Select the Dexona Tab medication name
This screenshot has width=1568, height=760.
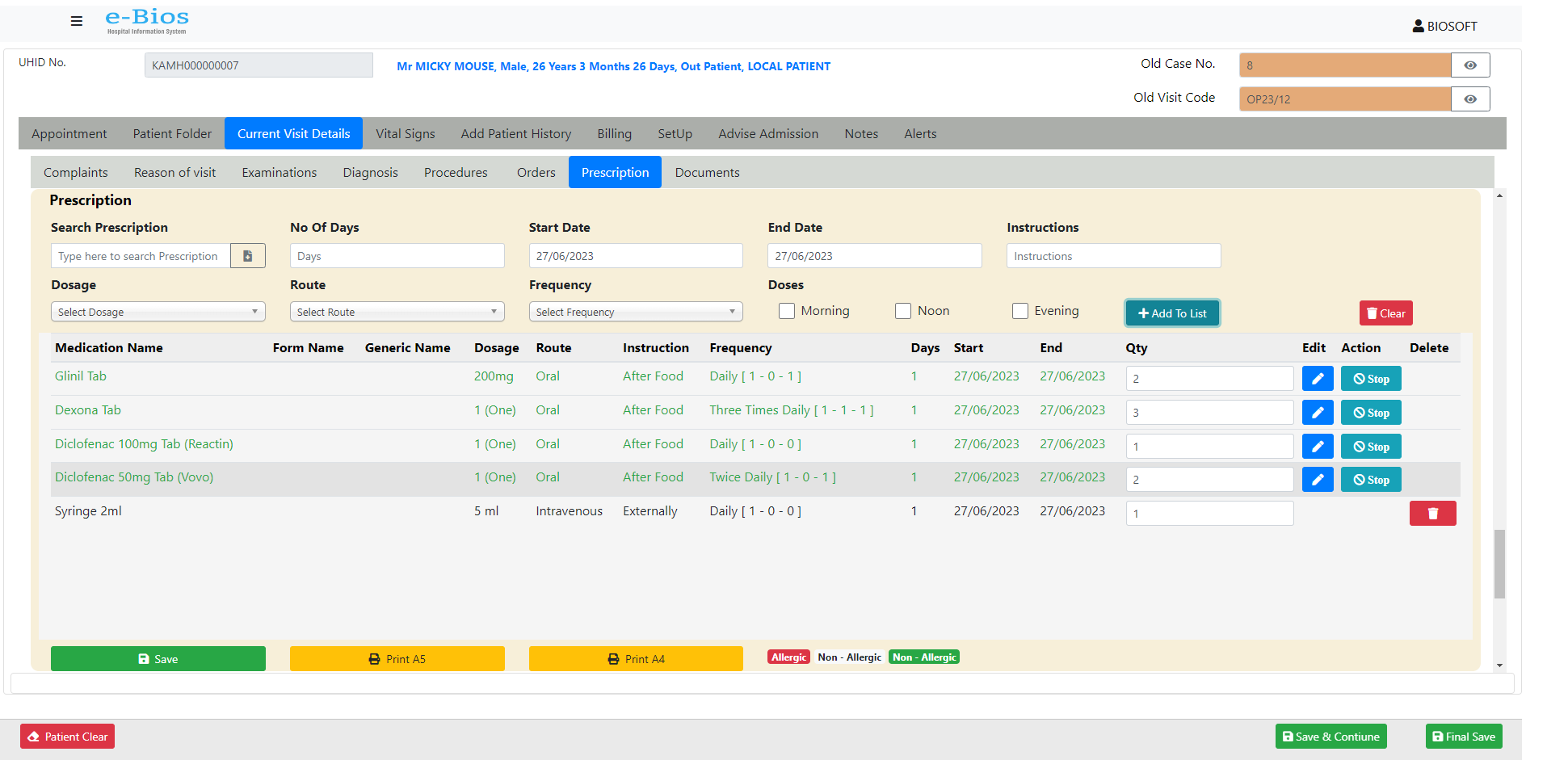point(88,410)
